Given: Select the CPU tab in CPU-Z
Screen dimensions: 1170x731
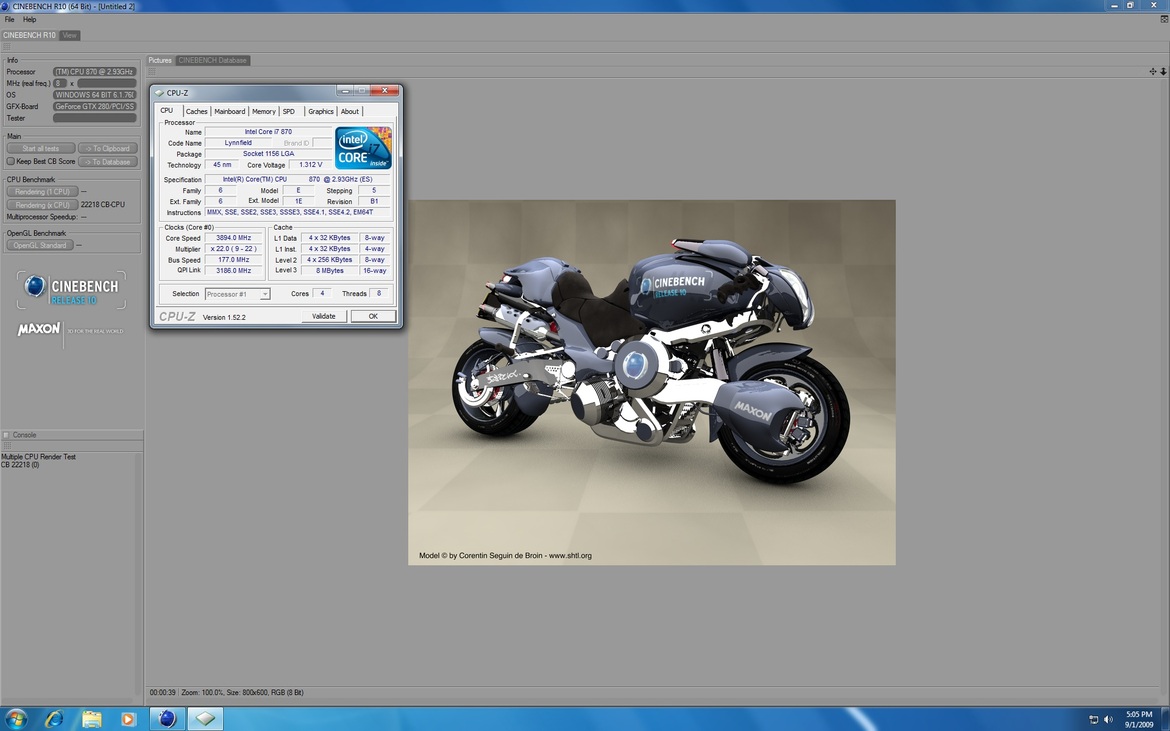Looking at the screenshot, I should 167,110.
